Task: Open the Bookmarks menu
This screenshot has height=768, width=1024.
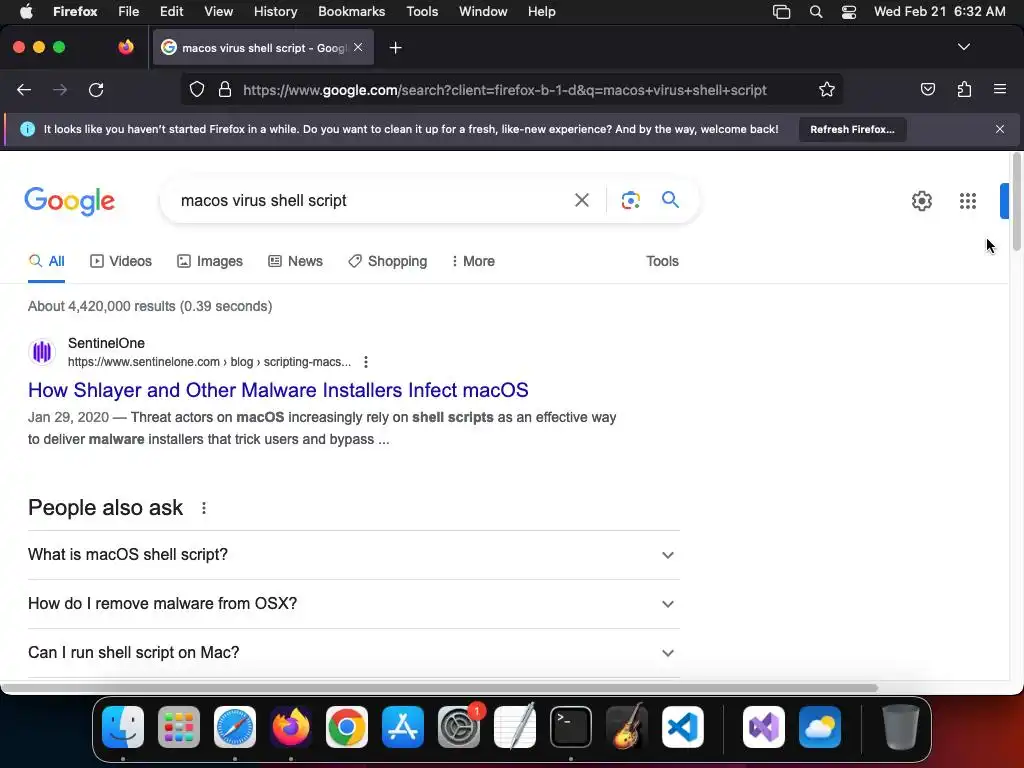Action: pos(351,12)
